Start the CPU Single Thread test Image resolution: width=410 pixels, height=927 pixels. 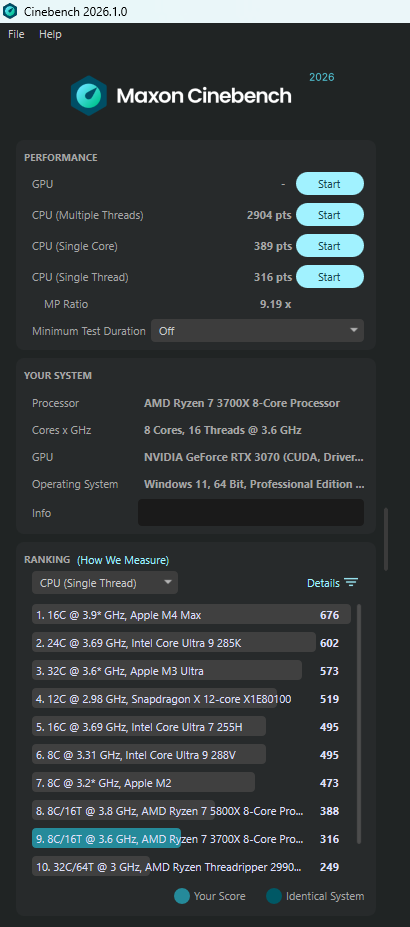coord(330,277)
